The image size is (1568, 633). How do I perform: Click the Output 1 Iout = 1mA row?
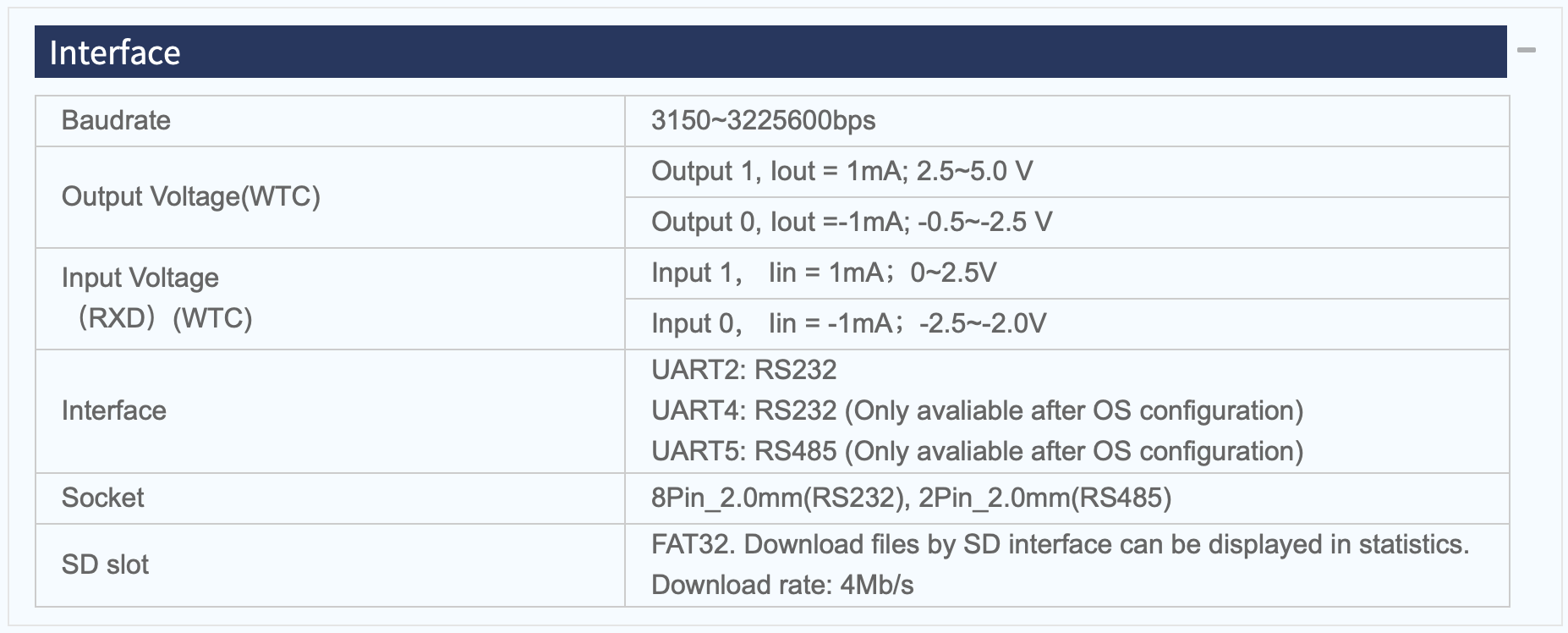point(1067,172)
